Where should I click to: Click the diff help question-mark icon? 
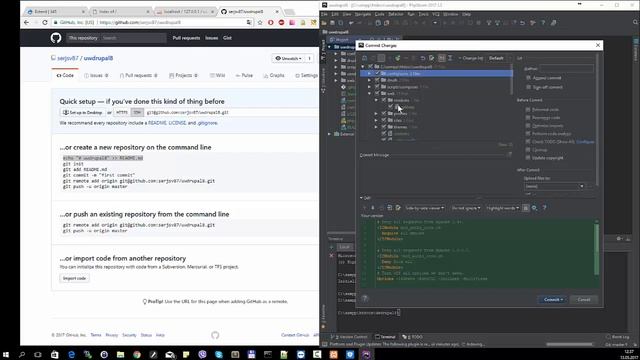[x=544, y=208]
